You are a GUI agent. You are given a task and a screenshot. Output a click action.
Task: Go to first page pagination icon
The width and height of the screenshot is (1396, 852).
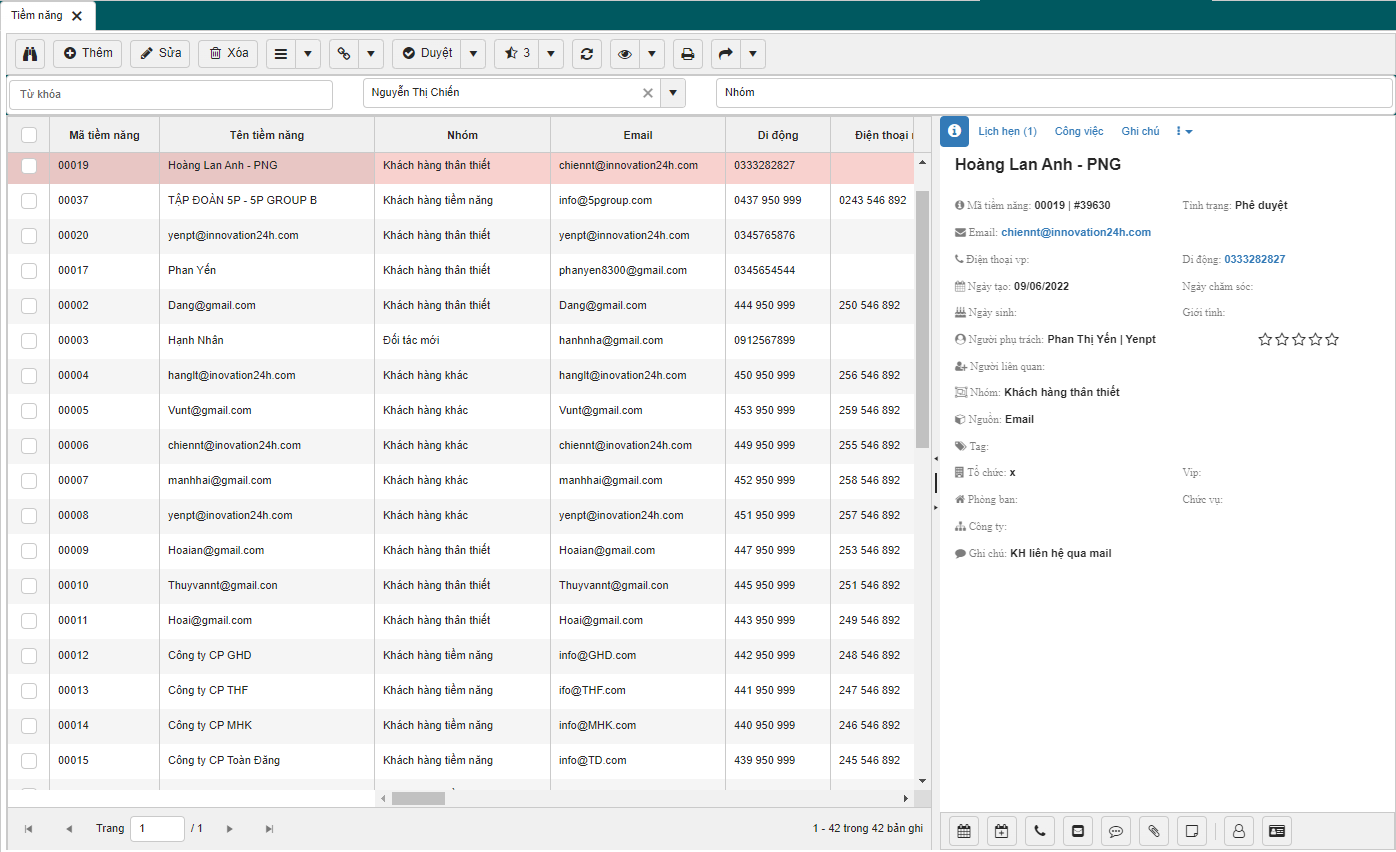point(28,829)
